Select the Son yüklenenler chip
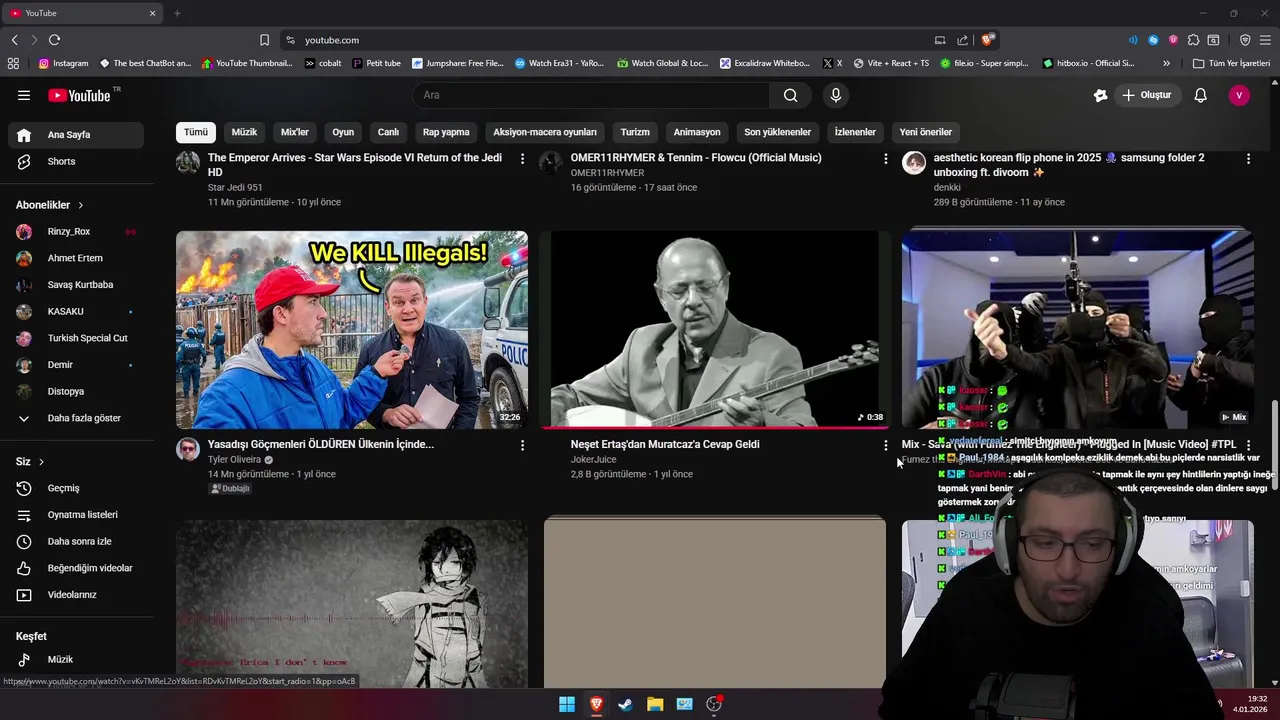Image resolution: width=1280 pixels, height=720 pixels. tap(777, 132)
